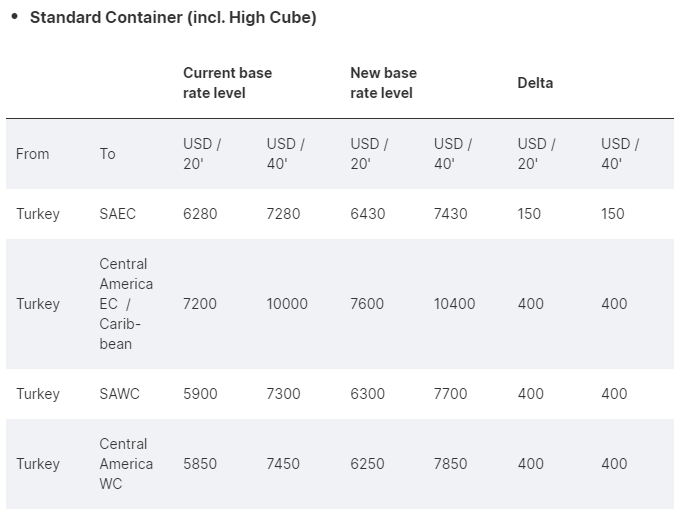Click the Standard Container heading text
This screenshot has width=674, height=511.
coord(173,18)
